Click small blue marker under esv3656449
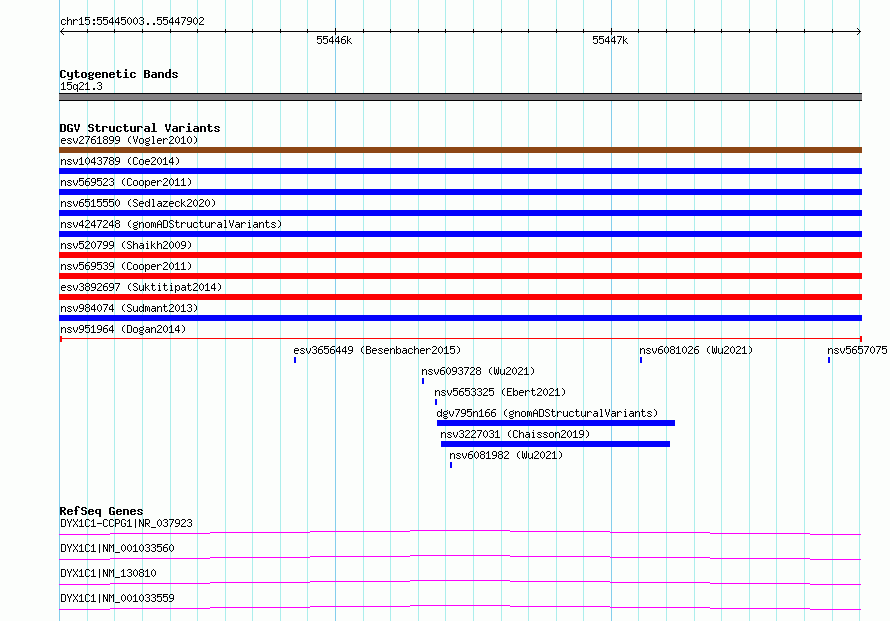The width and height of the screenshot is (890, 621). tap(295, 360)
